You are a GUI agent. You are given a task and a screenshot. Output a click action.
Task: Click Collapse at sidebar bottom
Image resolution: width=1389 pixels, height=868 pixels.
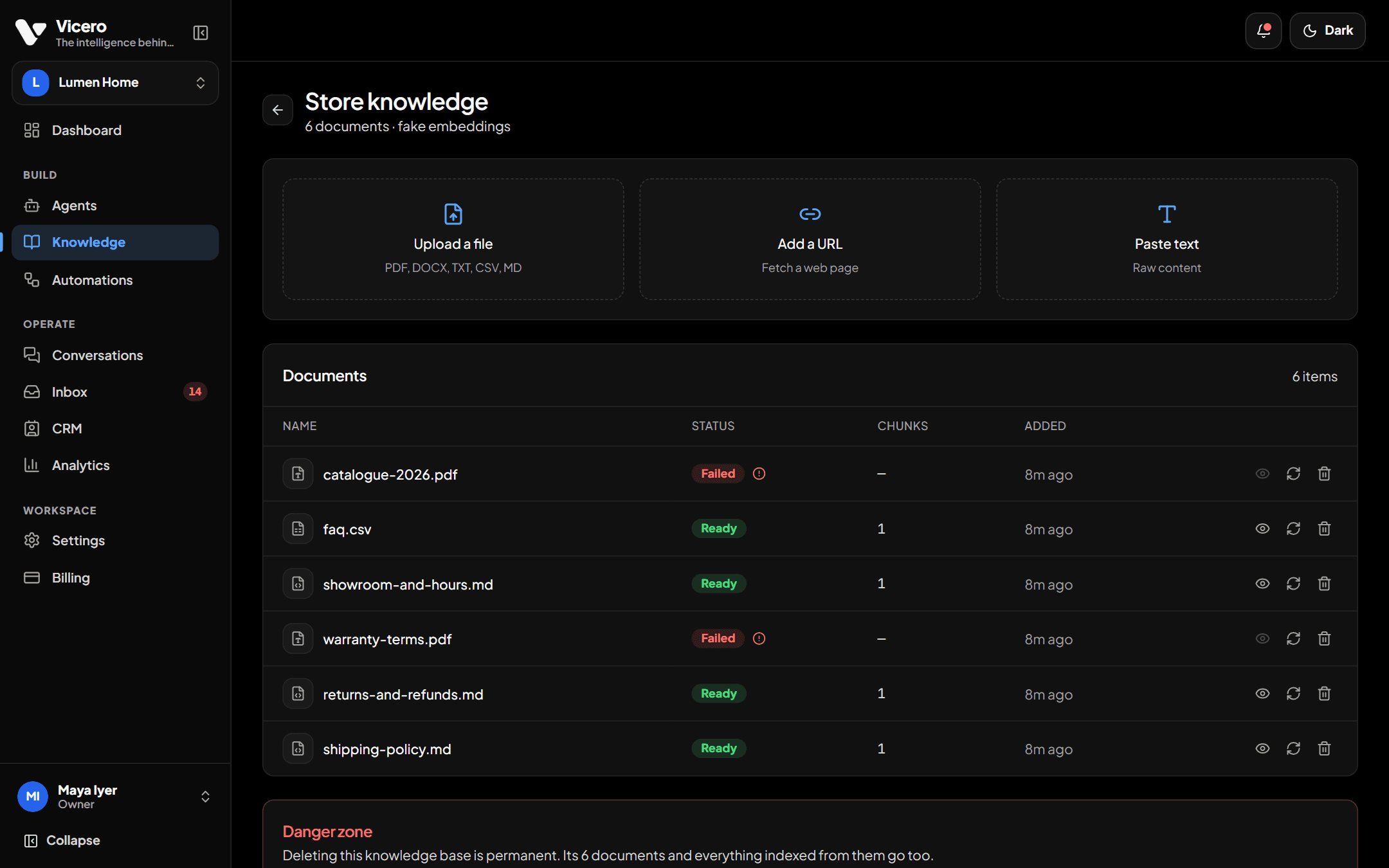point(62,841)
